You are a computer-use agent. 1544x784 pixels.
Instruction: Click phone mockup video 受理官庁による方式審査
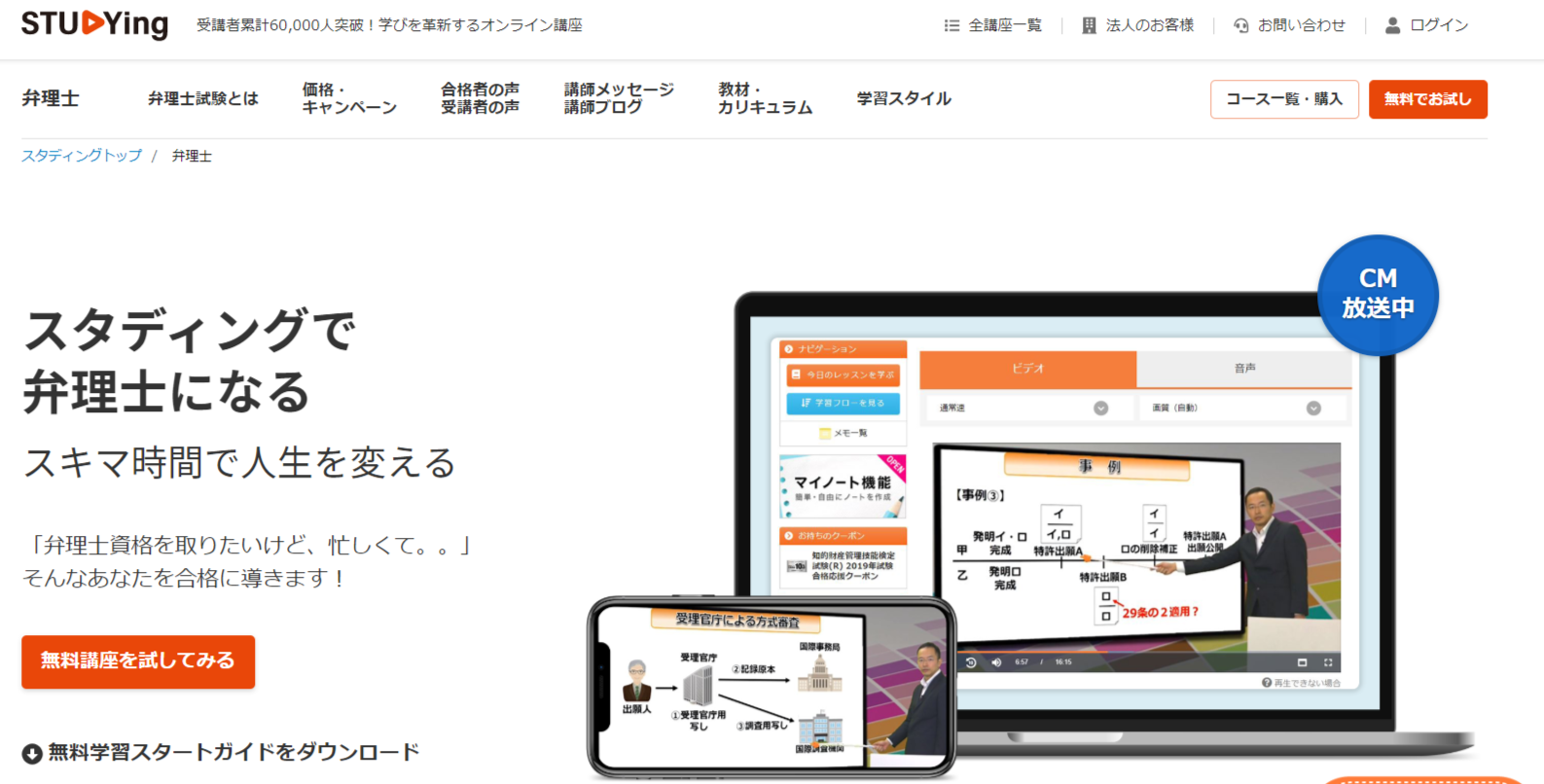(x=773, y=687)
